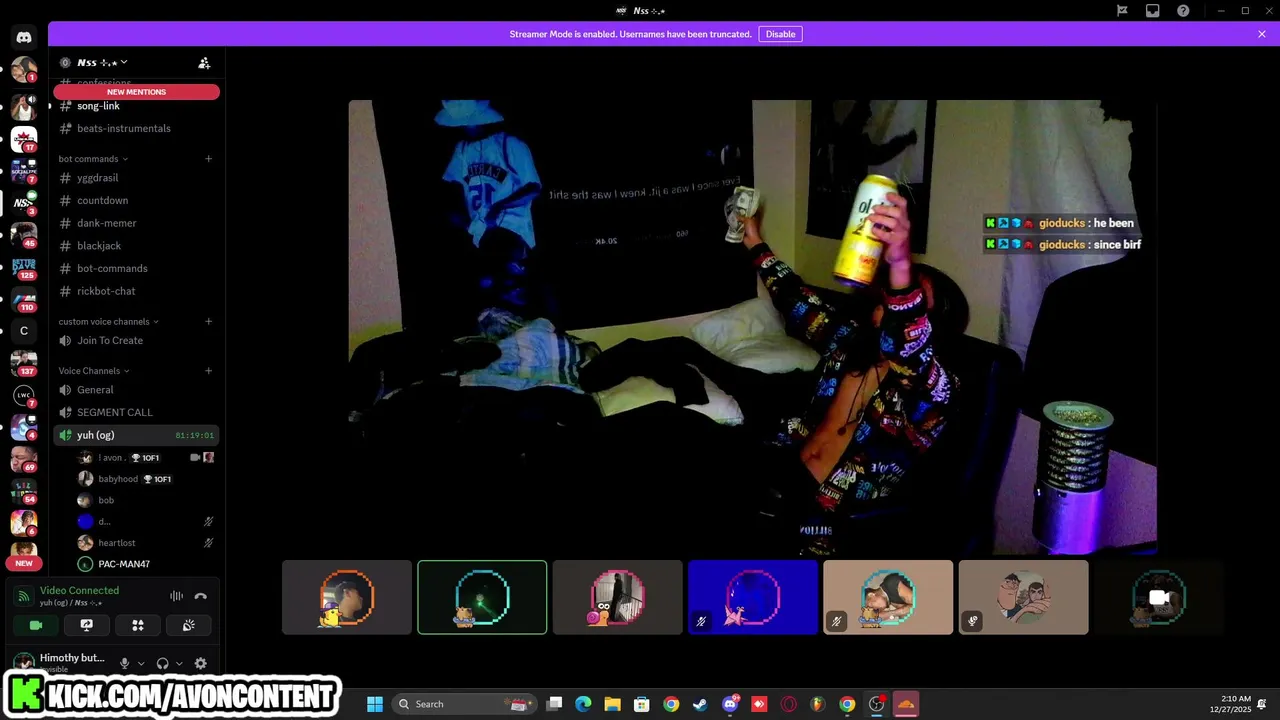
Task: Open User Settings gear
Action: tap(200, 663)
